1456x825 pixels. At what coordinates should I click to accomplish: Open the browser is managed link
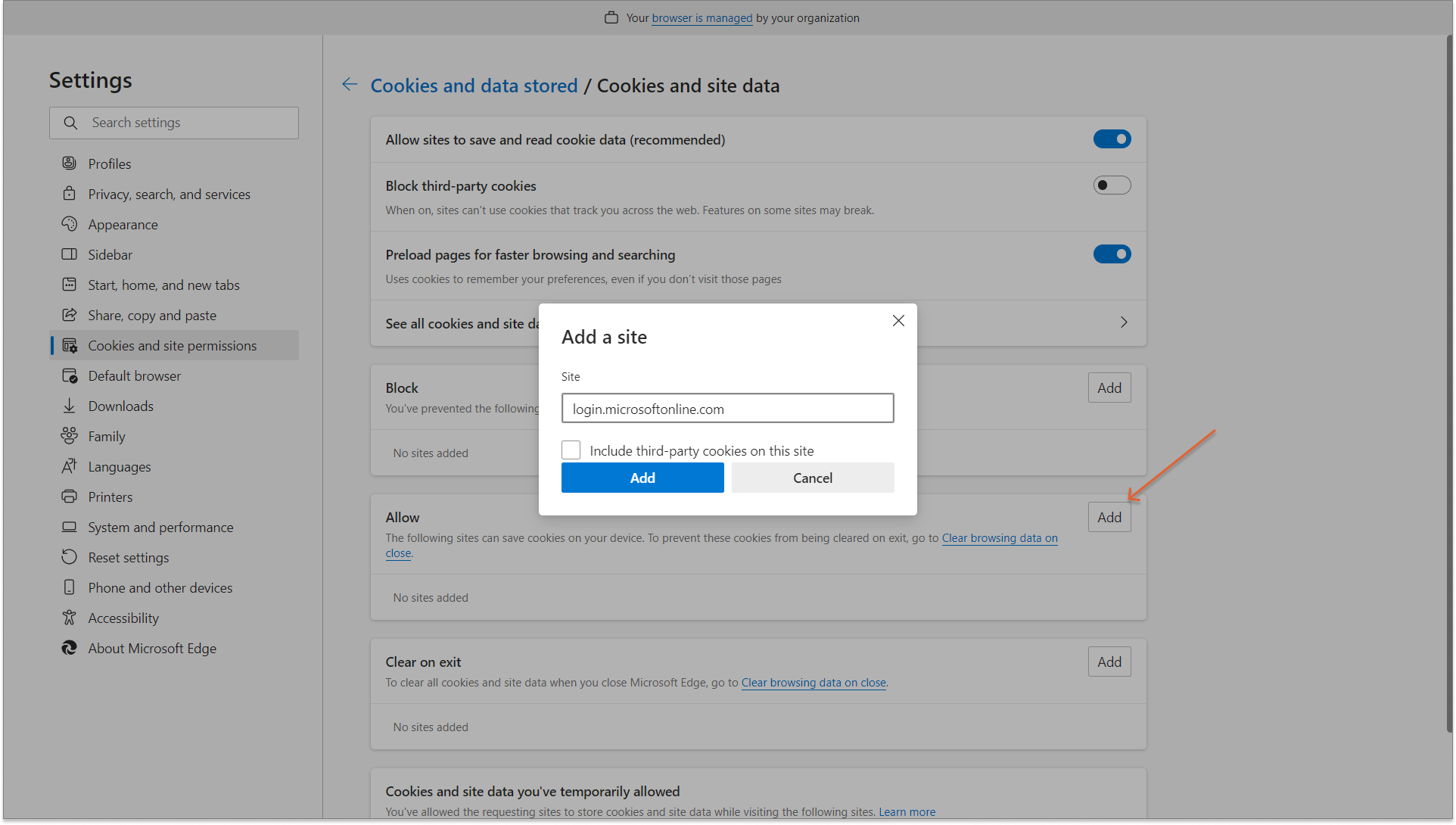coord(702,17)
